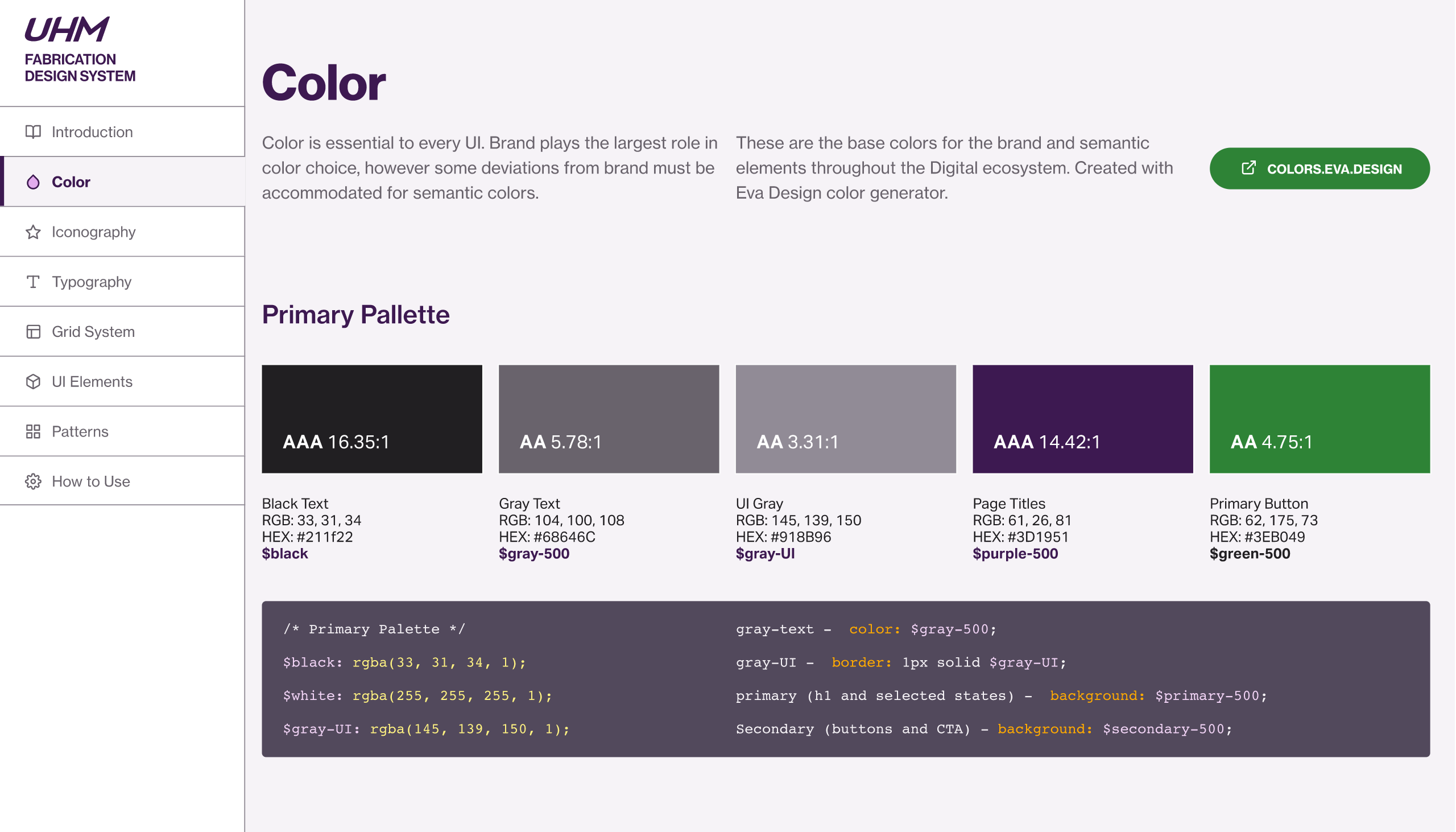Navigate to the Typography section
Screen dimensions: 1456x832
(92, 281)
